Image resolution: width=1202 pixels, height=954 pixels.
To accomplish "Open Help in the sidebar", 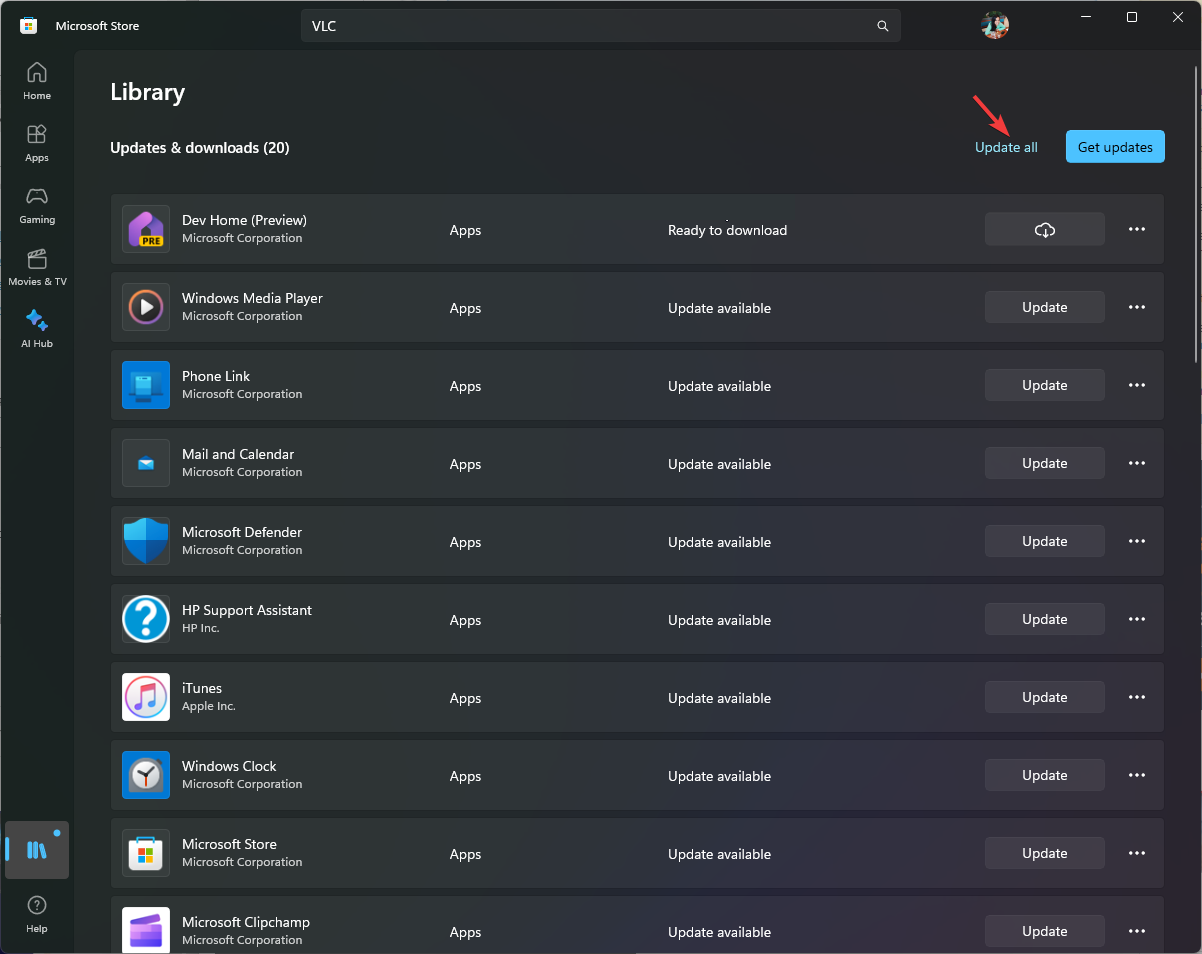I will pyautogui.click(x=37, y=914).
